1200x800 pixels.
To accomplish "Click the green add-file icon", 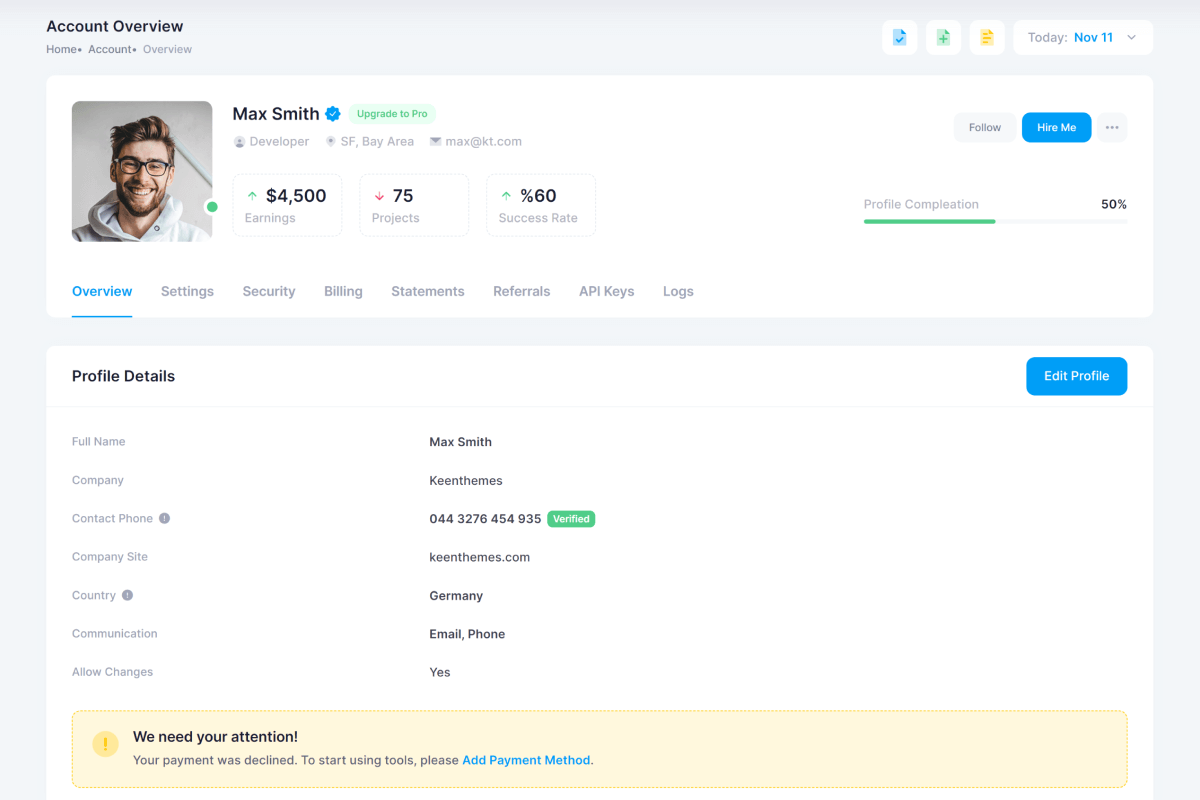I will tap(943, 38).
